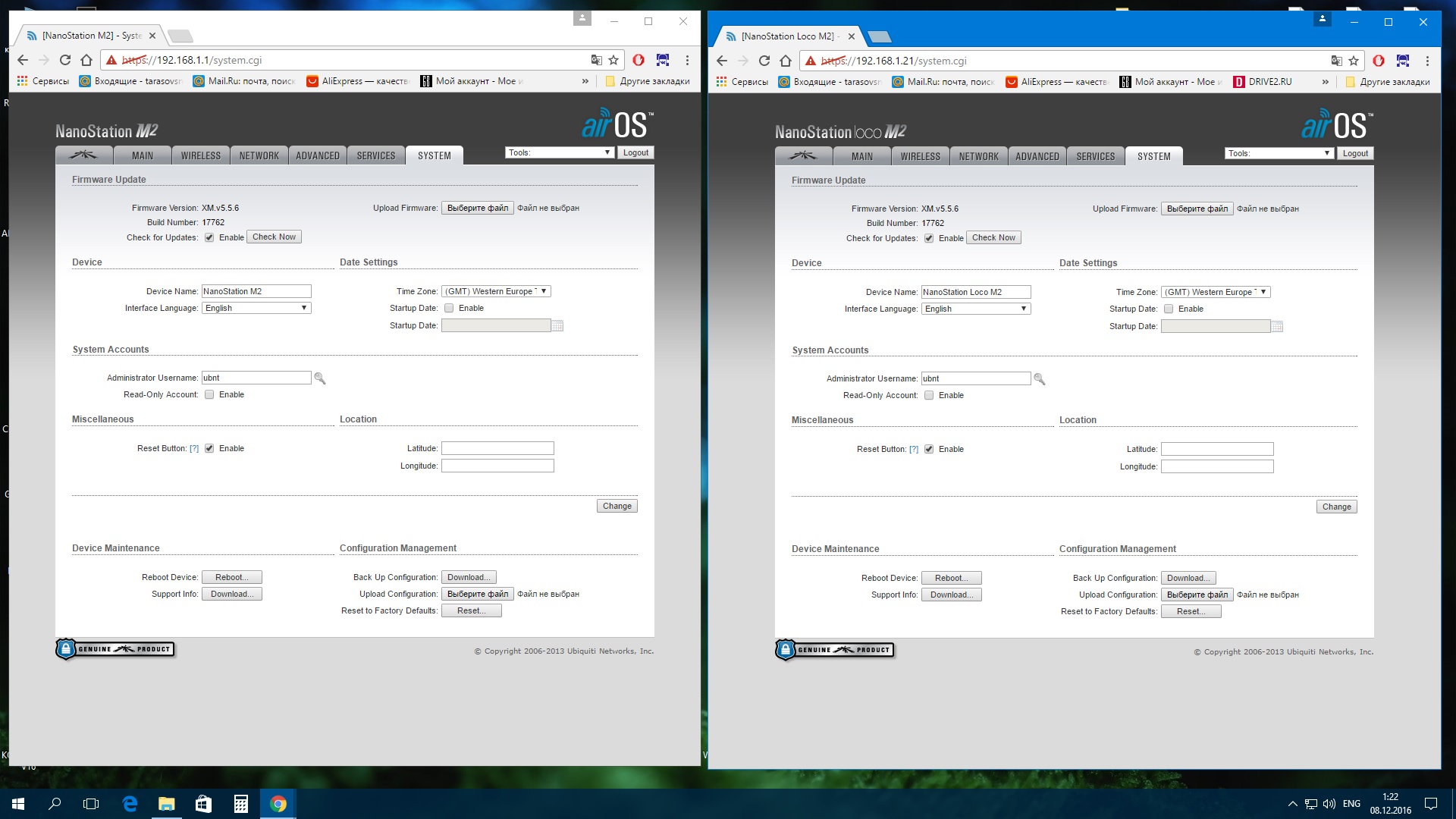Open Windows search from taskbar
1456x819 pixels.
(x=55, y=804)
